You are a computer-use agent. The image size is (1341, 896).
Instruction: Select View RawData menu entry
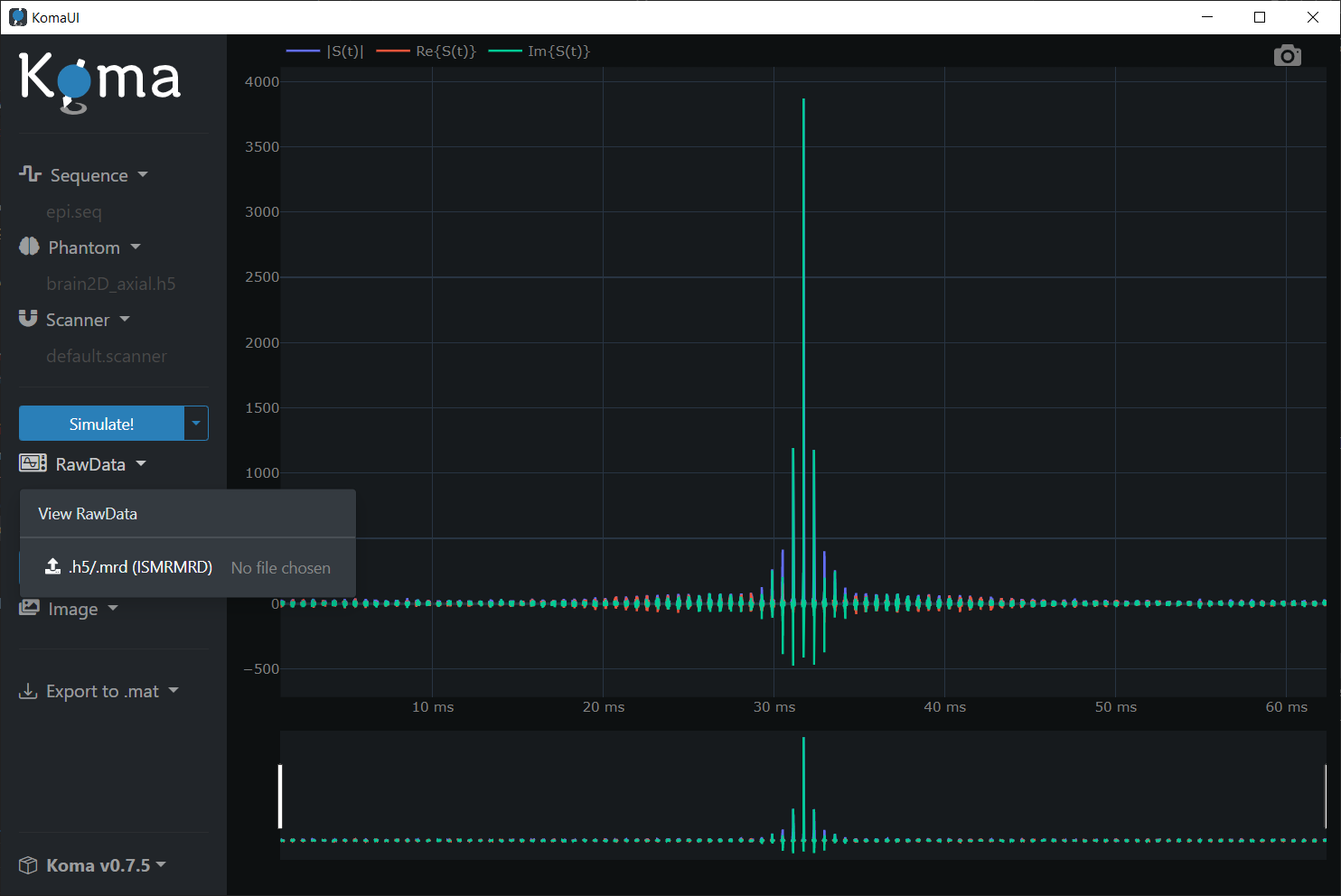[88, 514]
